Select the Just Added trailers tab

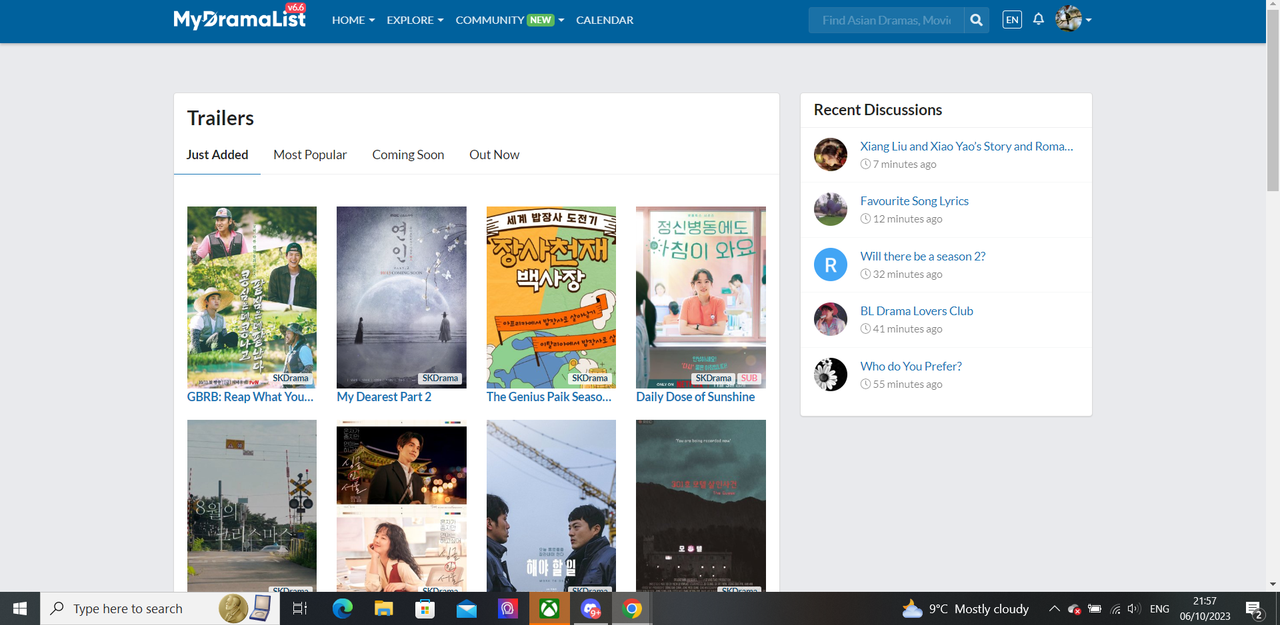point(217,155)
